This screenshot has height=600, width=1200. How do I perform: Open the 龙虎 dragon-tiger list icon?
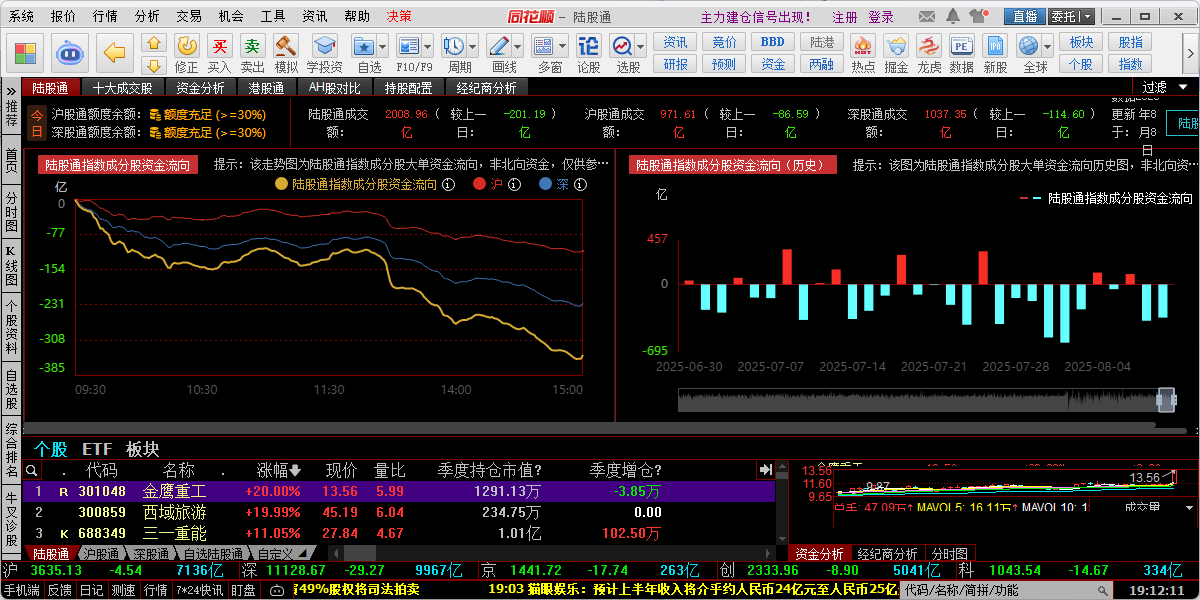929,47
